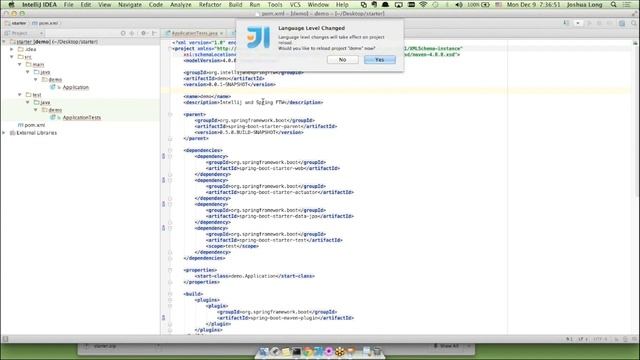
Task: Expand the .idea folder
Action: (12, 49)
